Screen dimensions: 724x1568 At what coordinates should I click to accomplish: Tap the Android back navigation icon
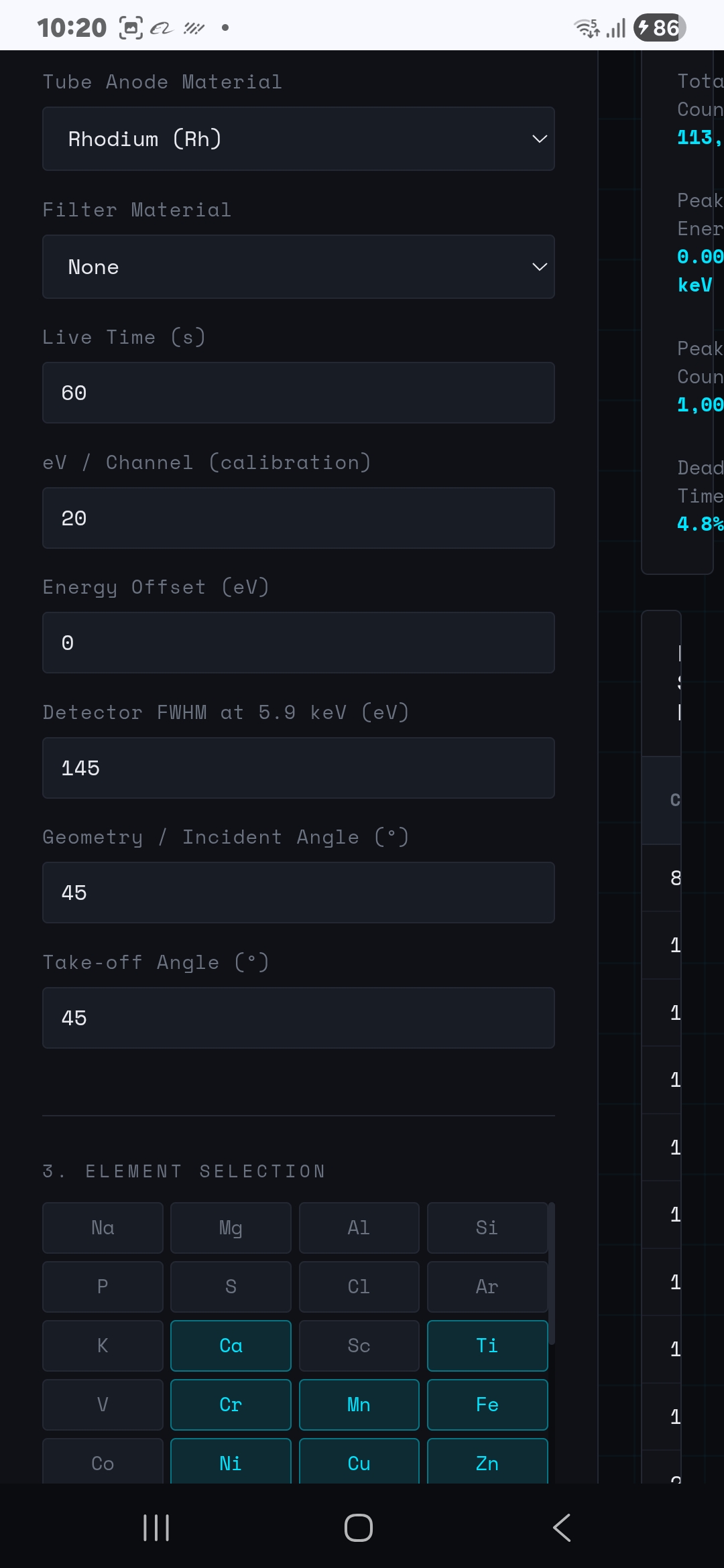pos(562,1528)
